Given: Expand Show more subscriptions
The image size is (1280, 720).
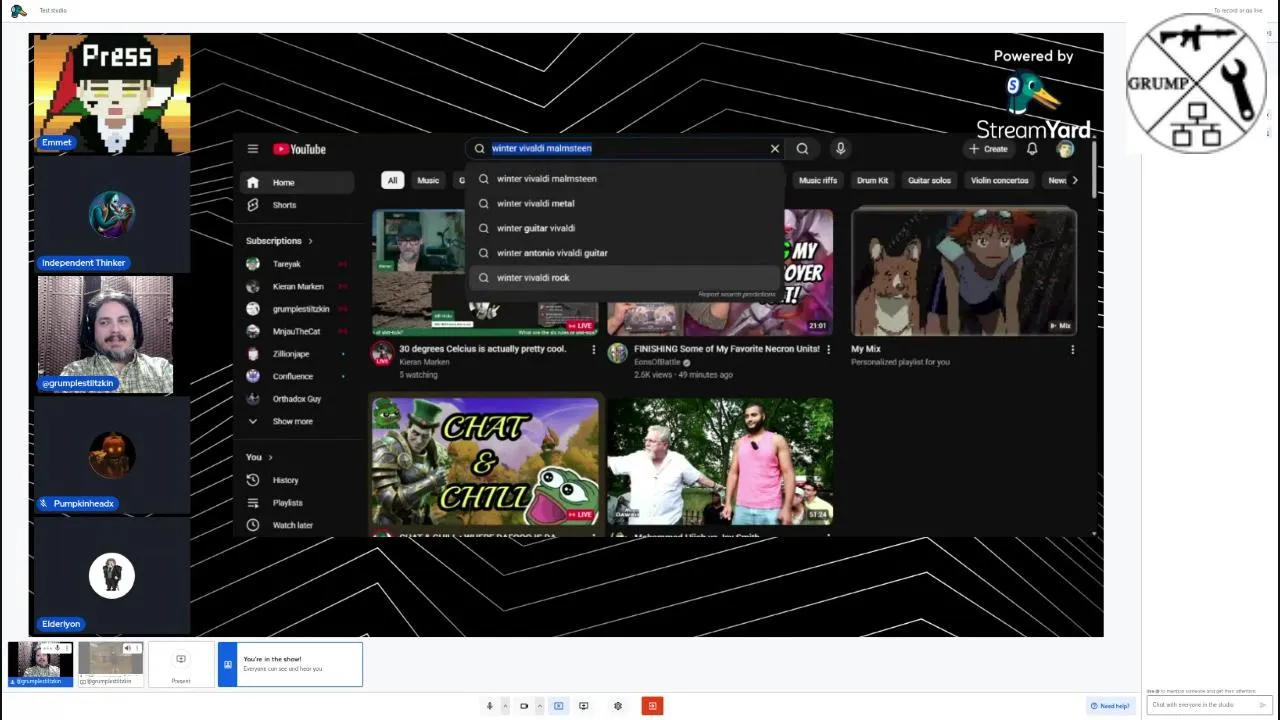Looking at the screenshot, I should (x=297, y=421).
